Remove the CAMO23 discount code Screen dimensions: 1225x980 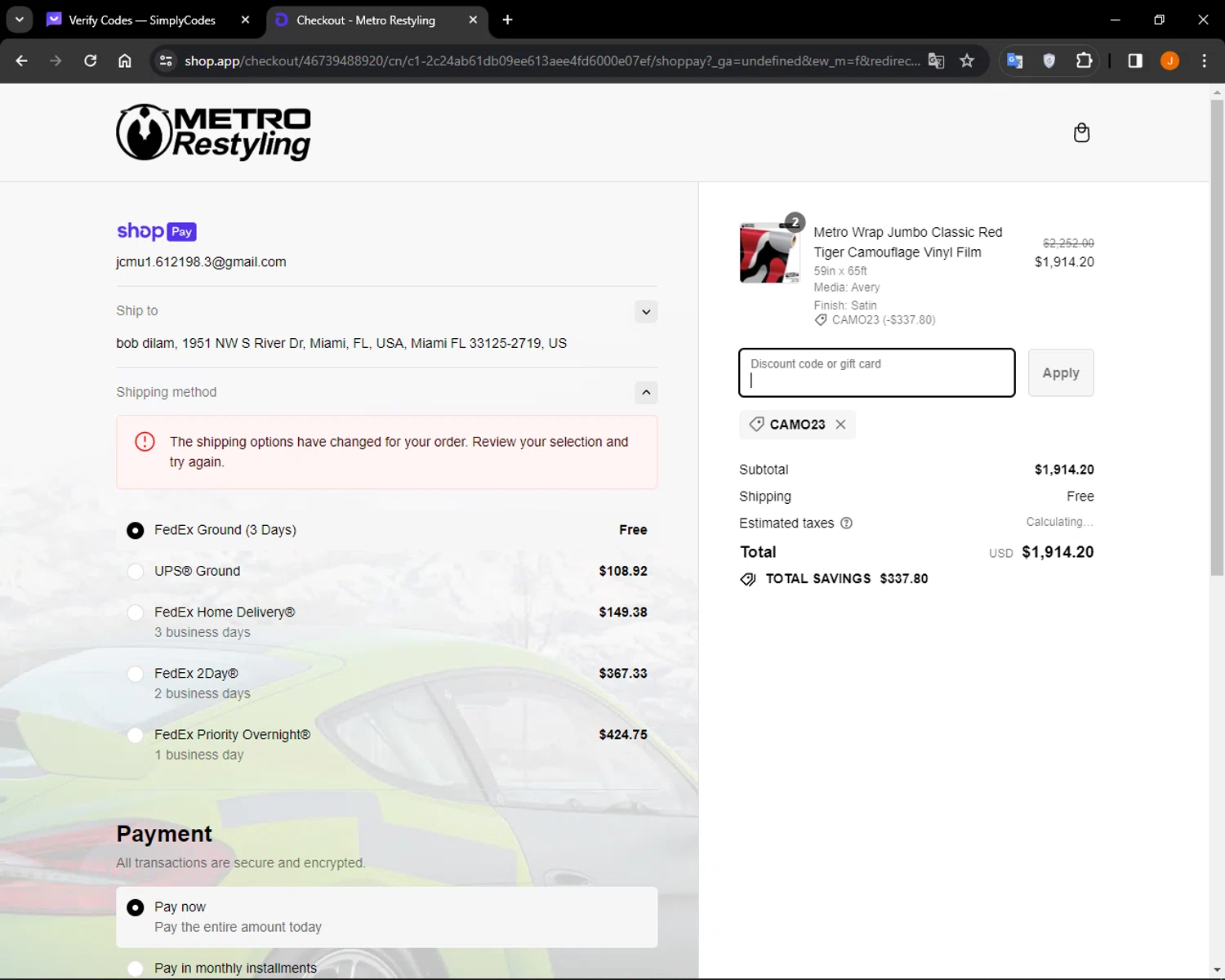(840, 425)
